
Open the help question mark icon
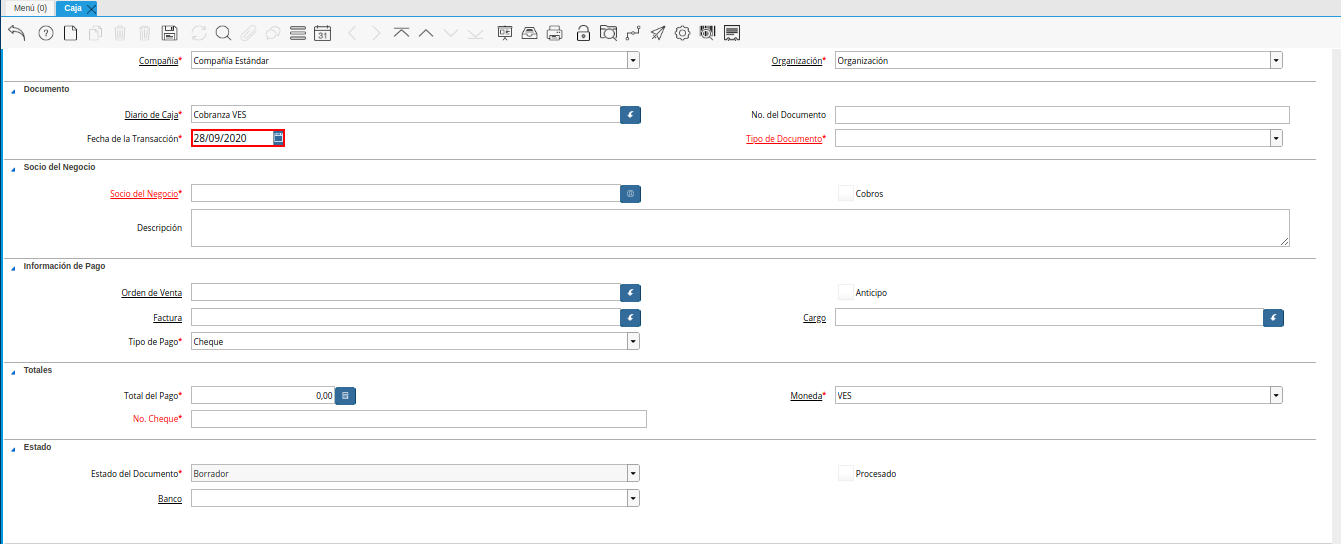[45, 33]
